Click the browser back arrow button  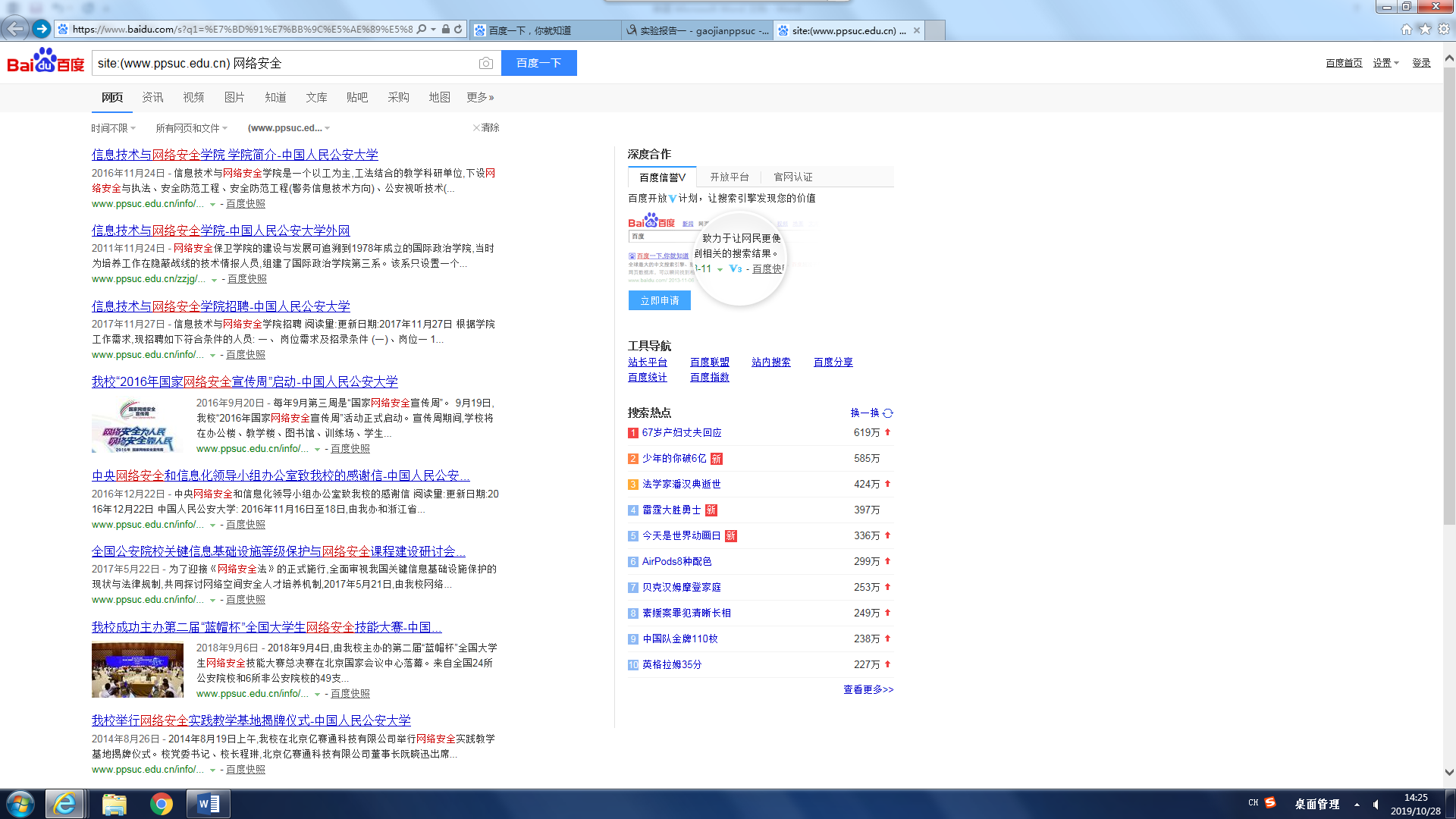point(14,29)
